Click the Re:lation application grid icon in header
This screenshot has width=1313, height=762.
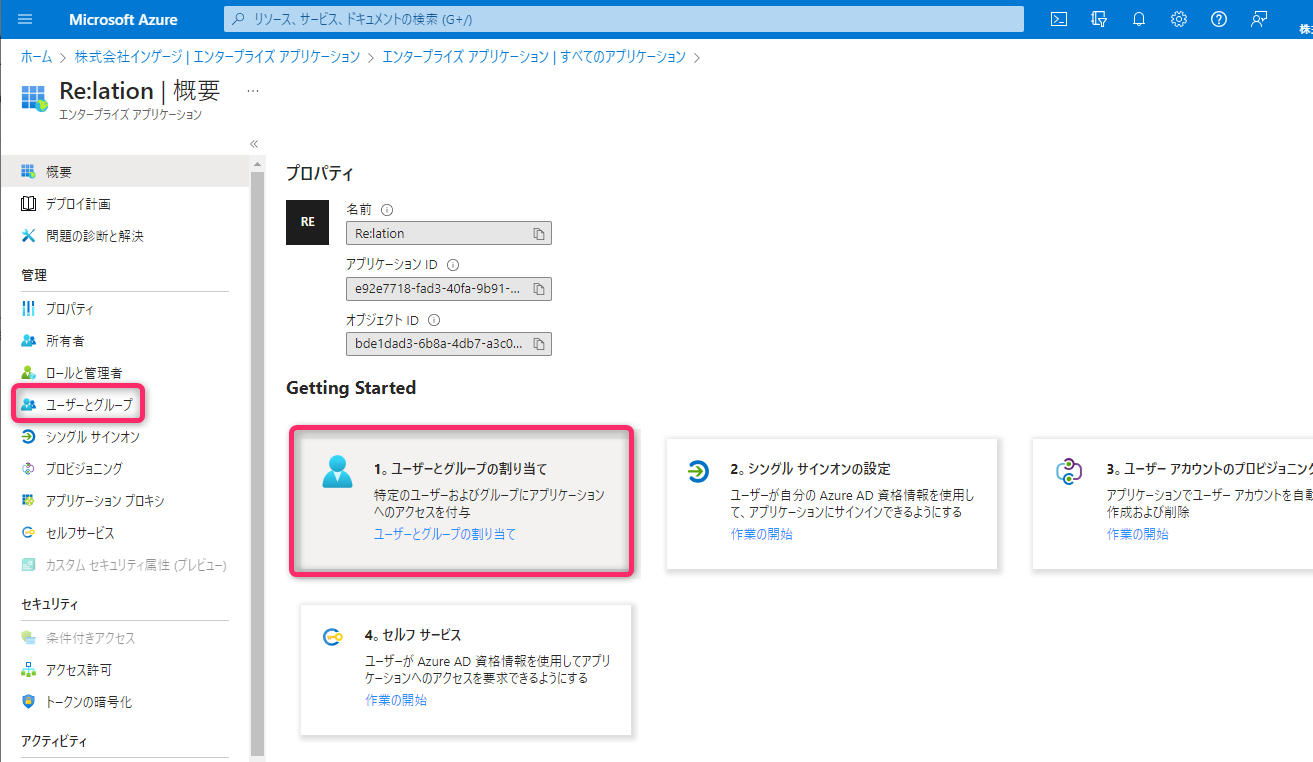pyautogui.click(x=34, y=98)
